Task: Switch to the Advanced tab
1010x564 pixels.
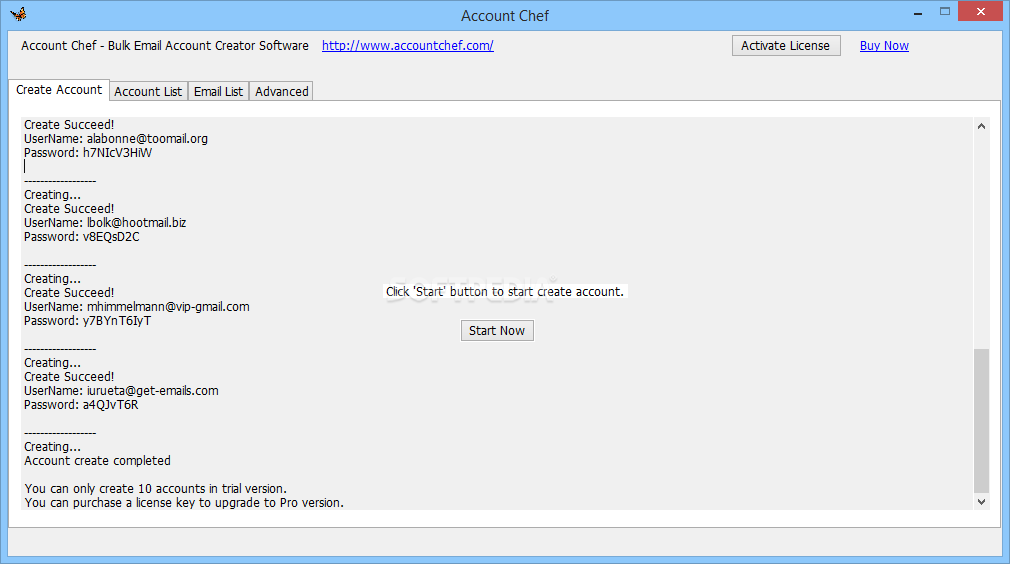Action: click(x=281, y=91)
